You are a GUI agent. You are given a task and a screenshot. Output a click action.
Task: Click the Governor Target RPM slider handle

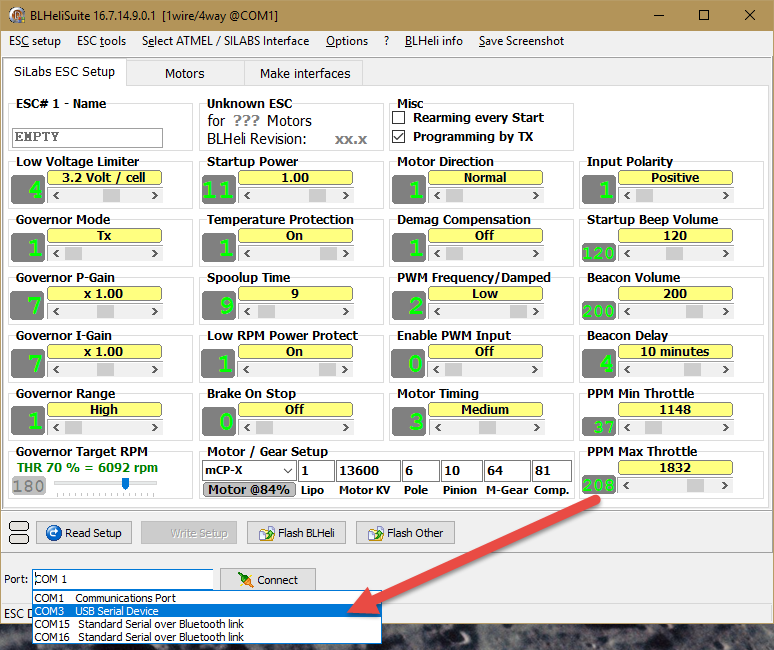point(125,483)
